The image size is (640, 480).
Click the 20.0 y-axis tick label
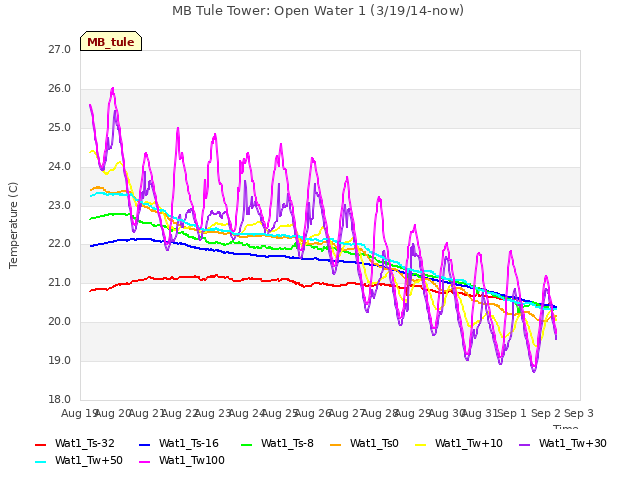(x=59, y=322)
